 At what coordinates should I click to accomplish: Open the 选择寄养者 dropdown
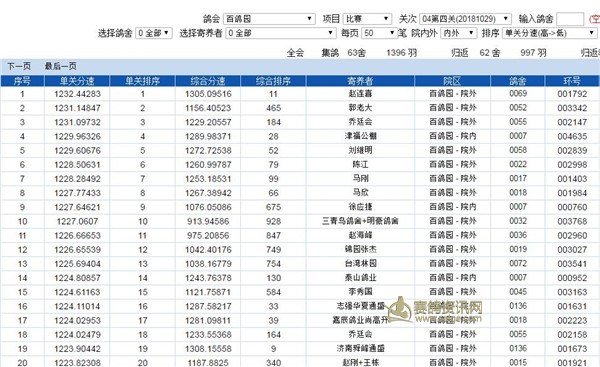(x=281, y=33)
